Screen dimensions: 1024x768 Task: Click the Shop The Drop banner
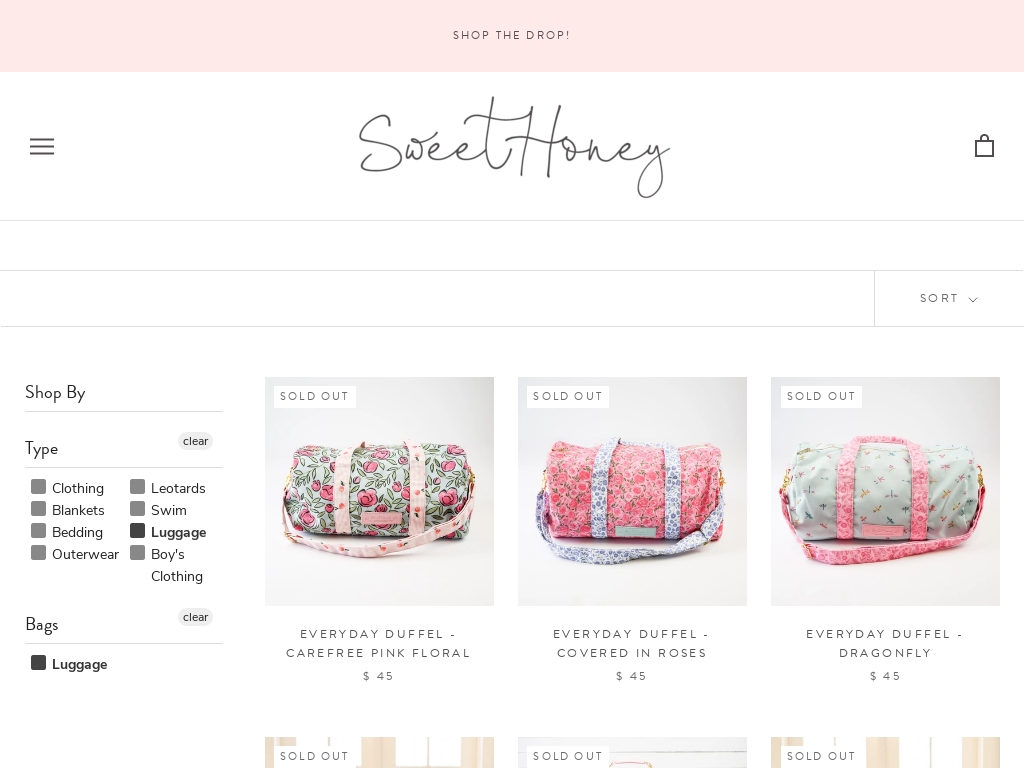(x=512, y=35)
